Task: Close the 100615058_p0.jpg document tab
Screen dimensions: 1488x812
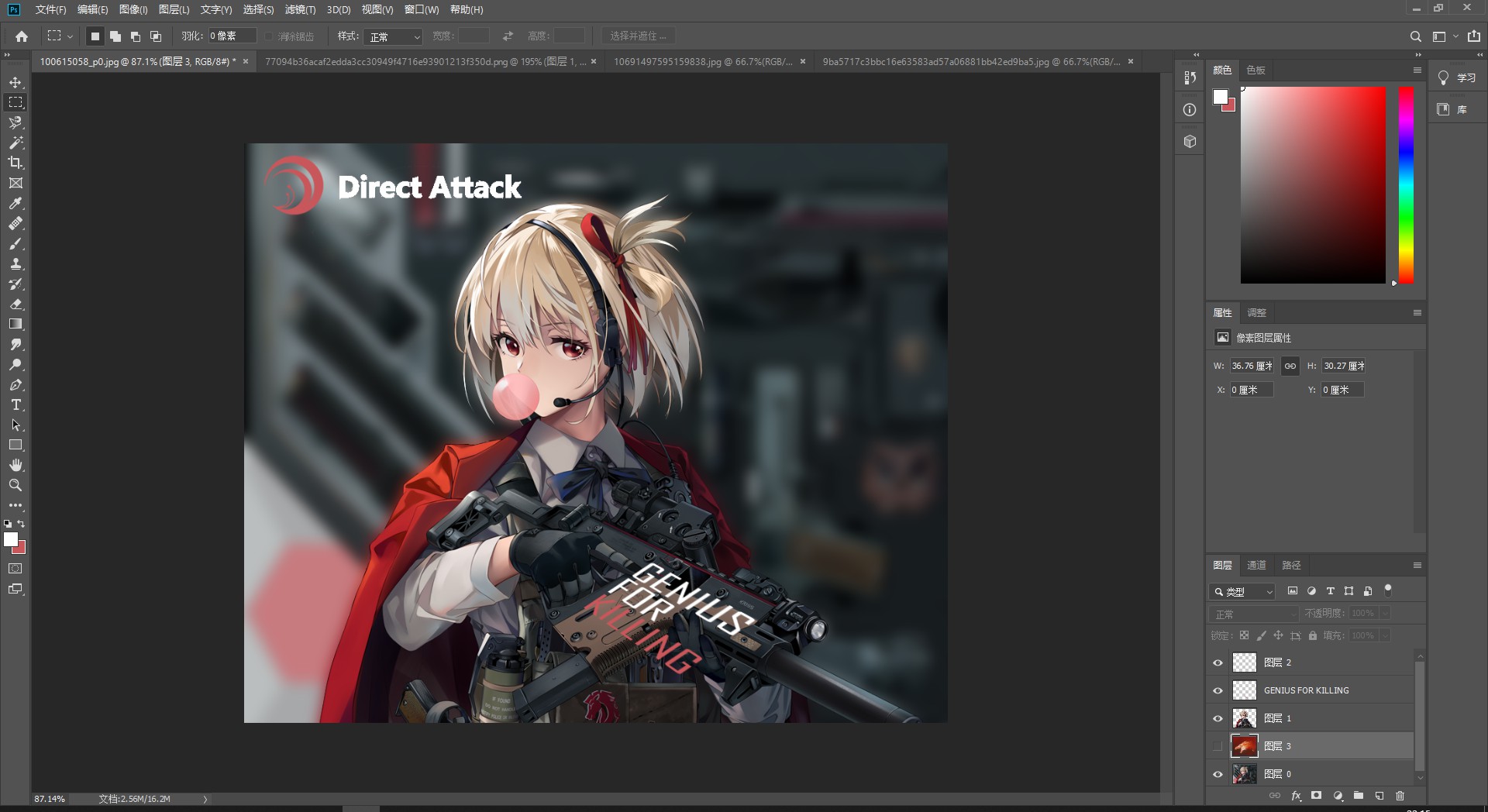Action: point(246,61)
